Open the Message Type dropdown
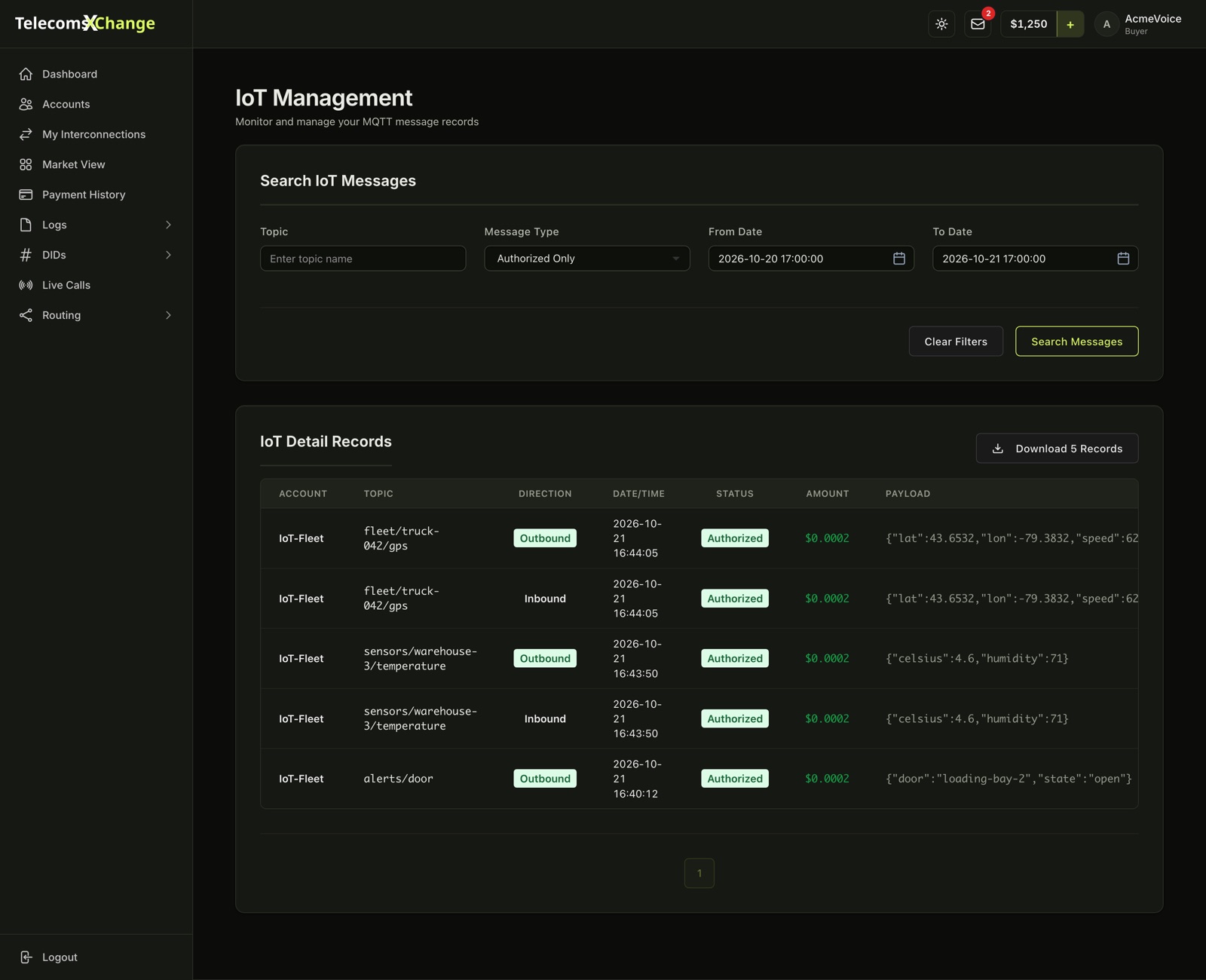This screenshot has height=980, width=1206. pos(587,259)
